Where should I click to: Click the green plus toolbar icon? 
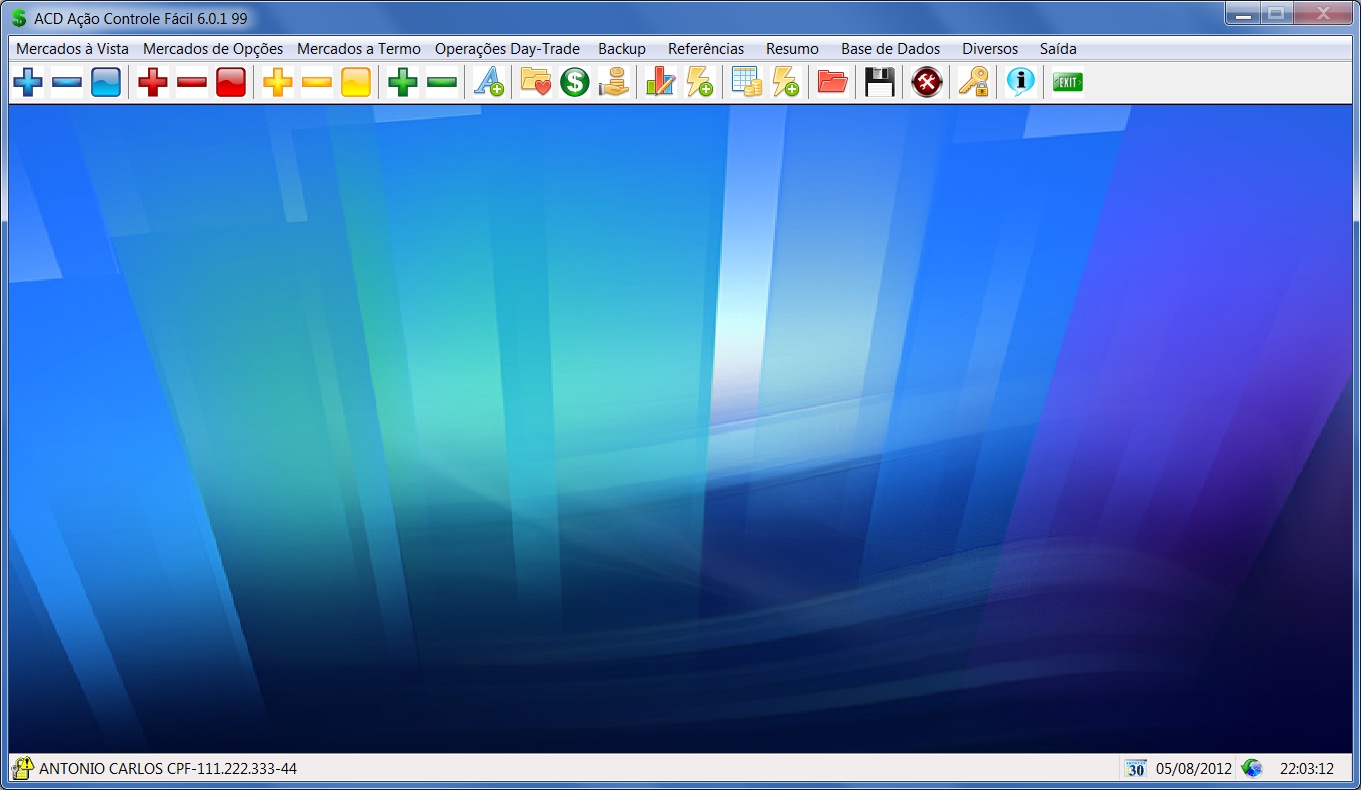coord(403,82)
